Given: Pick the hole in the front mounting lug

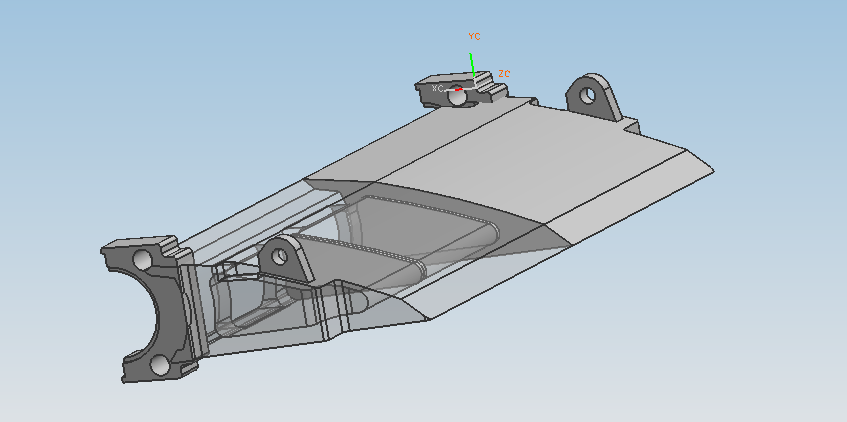Looking at the screenshot, I should coord(280,256).
